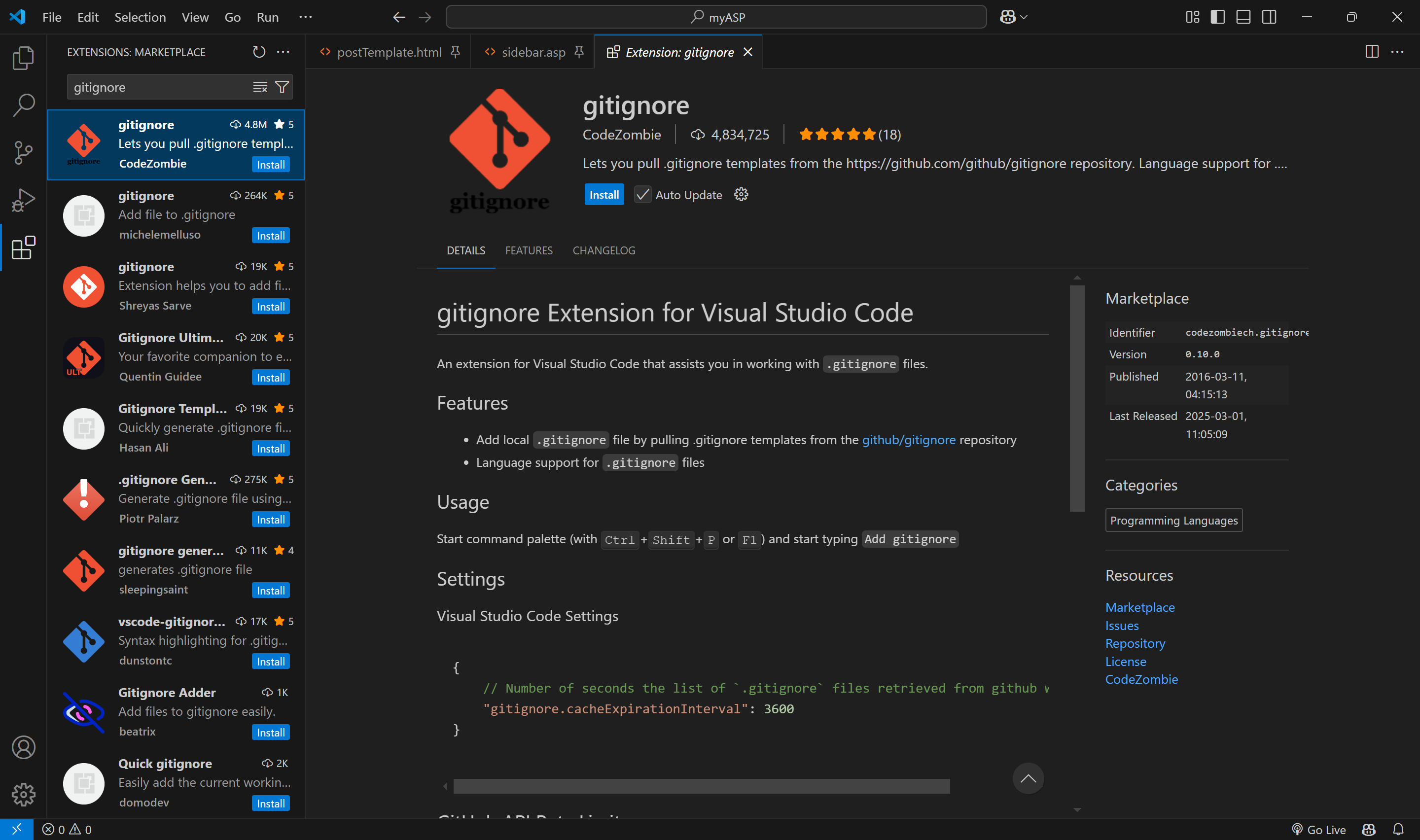Start Go Live server
1420x840 pixels.
(1319, 829)
